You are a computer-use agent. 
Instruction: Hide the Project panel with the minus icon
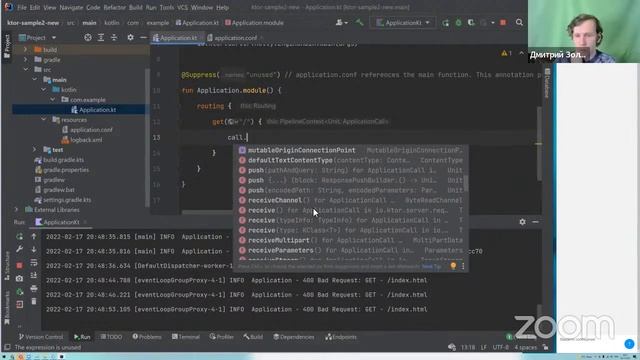coord(143,38)
